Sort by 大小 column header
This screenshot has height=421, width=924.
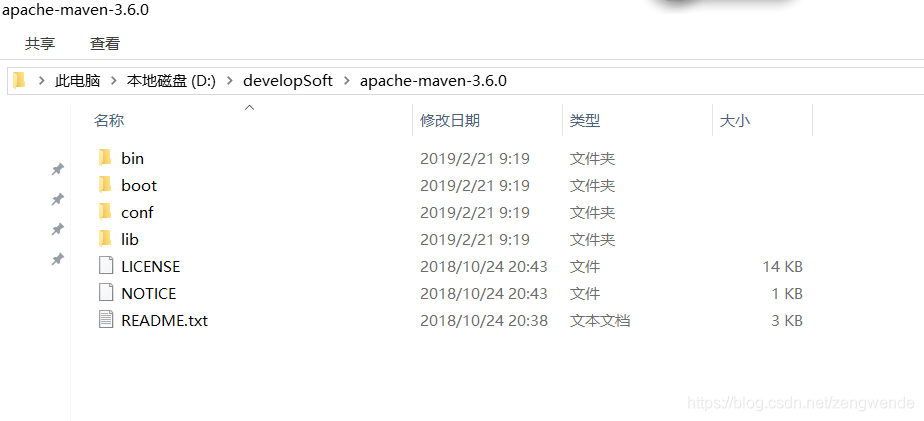[735, 121]
